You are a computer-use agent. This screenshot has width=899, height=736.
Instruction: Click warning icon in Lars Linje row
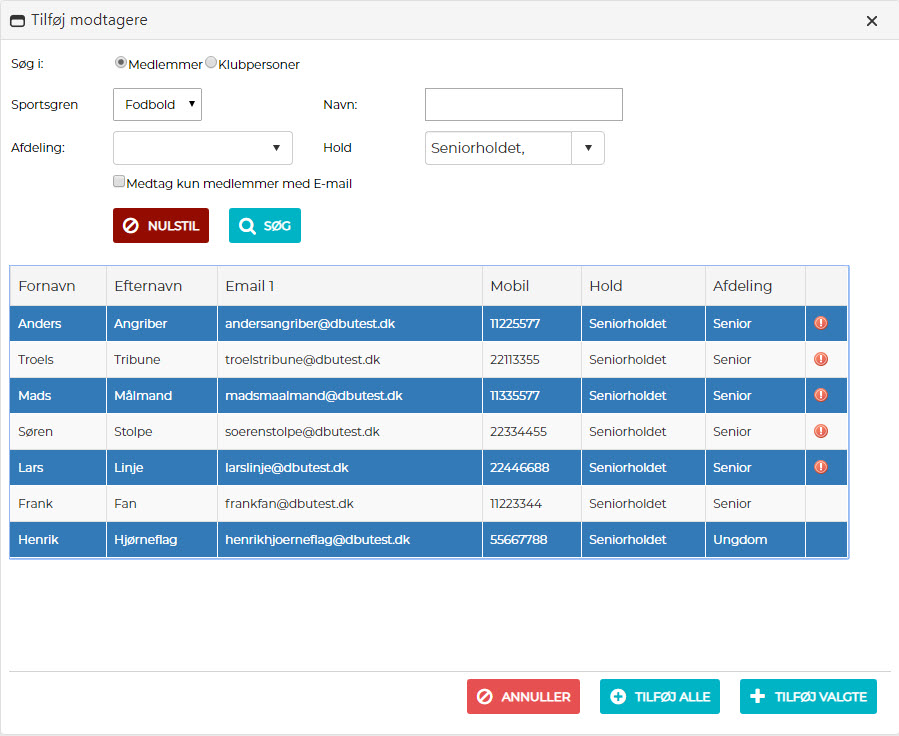point(821,467)
